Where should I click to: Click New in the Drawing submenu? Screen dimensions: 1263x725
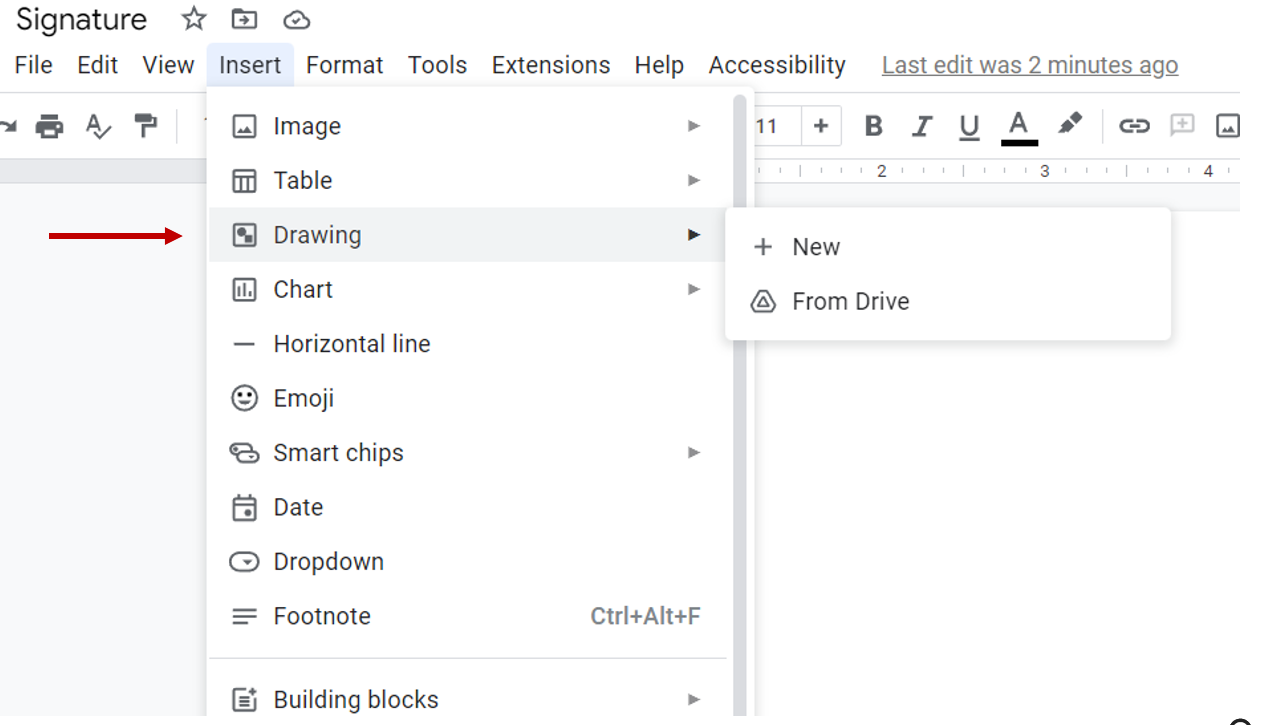(815, 247)
